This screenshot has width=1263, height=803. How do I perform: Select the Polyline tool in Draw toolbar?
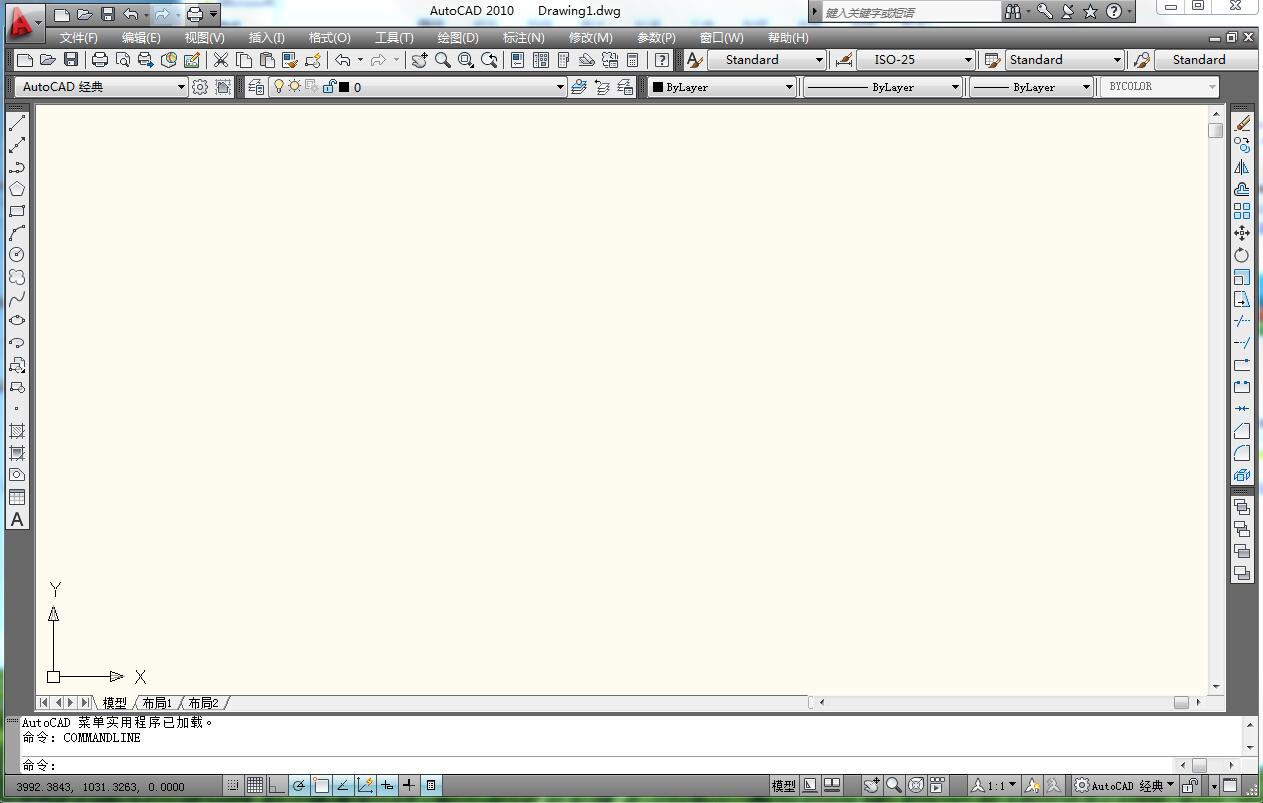coord(17,168)
